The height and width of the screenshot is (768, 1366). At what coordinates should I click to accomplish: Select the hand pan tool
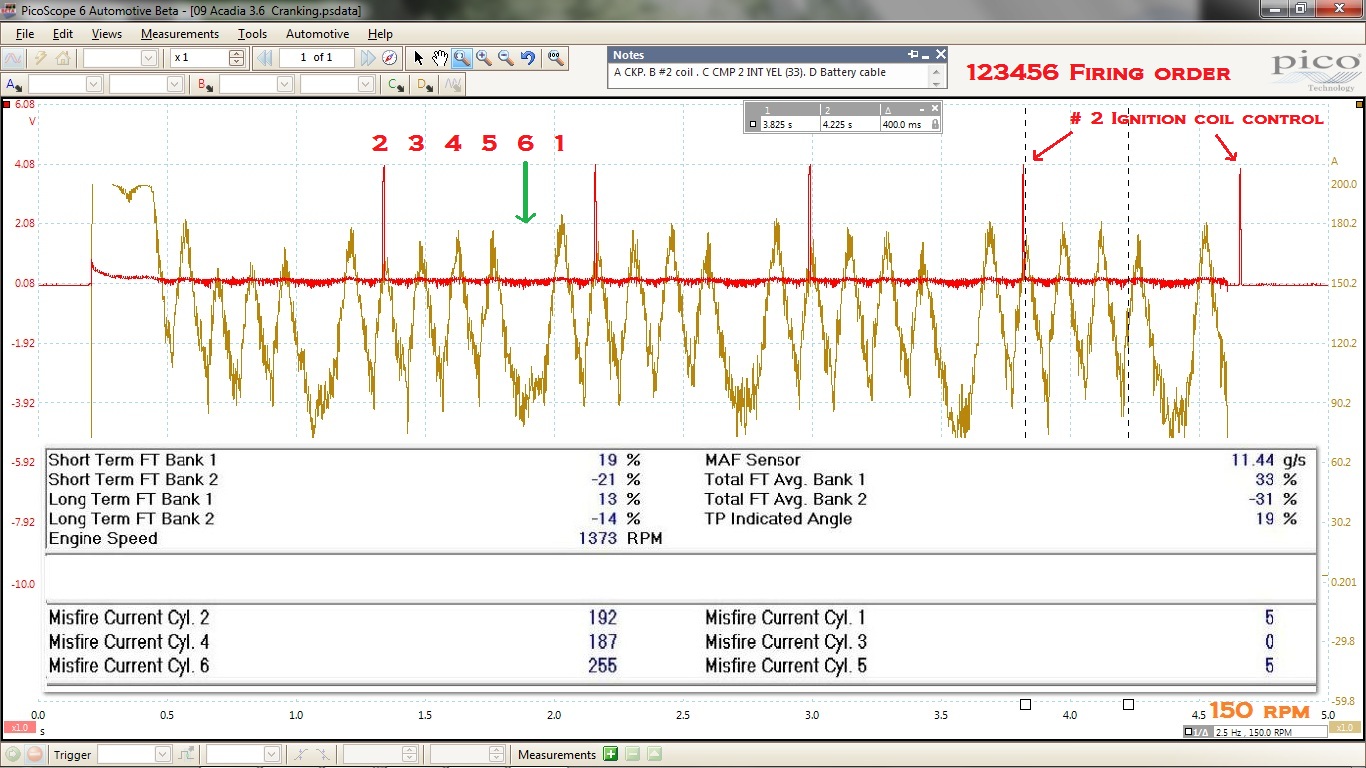440,58
